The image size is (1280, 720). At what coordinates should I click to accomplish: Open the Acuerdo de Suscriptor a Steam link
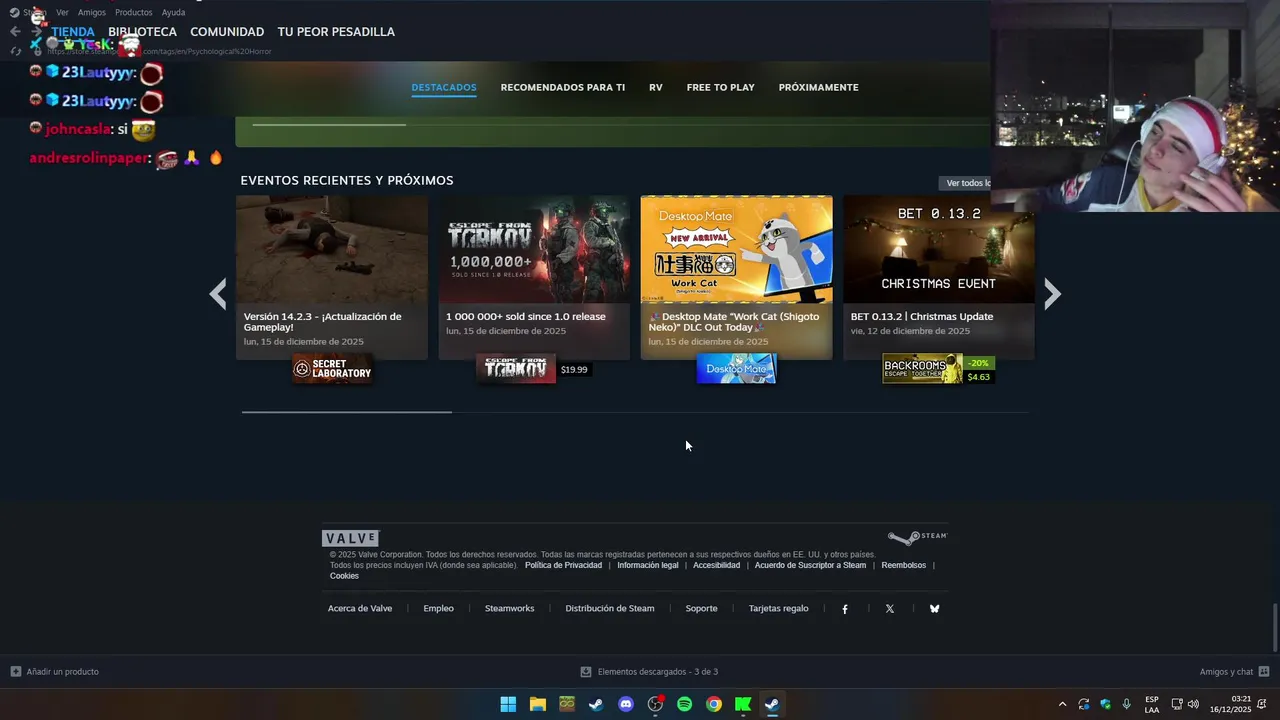[811, 565]
